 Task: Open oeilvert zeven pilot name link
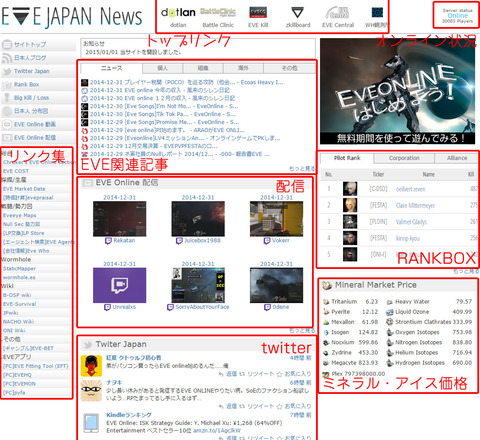tap(410, 189)
